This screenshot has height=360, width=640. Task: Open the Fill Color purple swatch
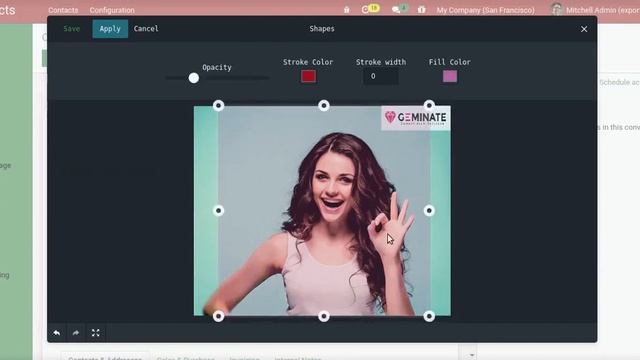click(450, 76)
